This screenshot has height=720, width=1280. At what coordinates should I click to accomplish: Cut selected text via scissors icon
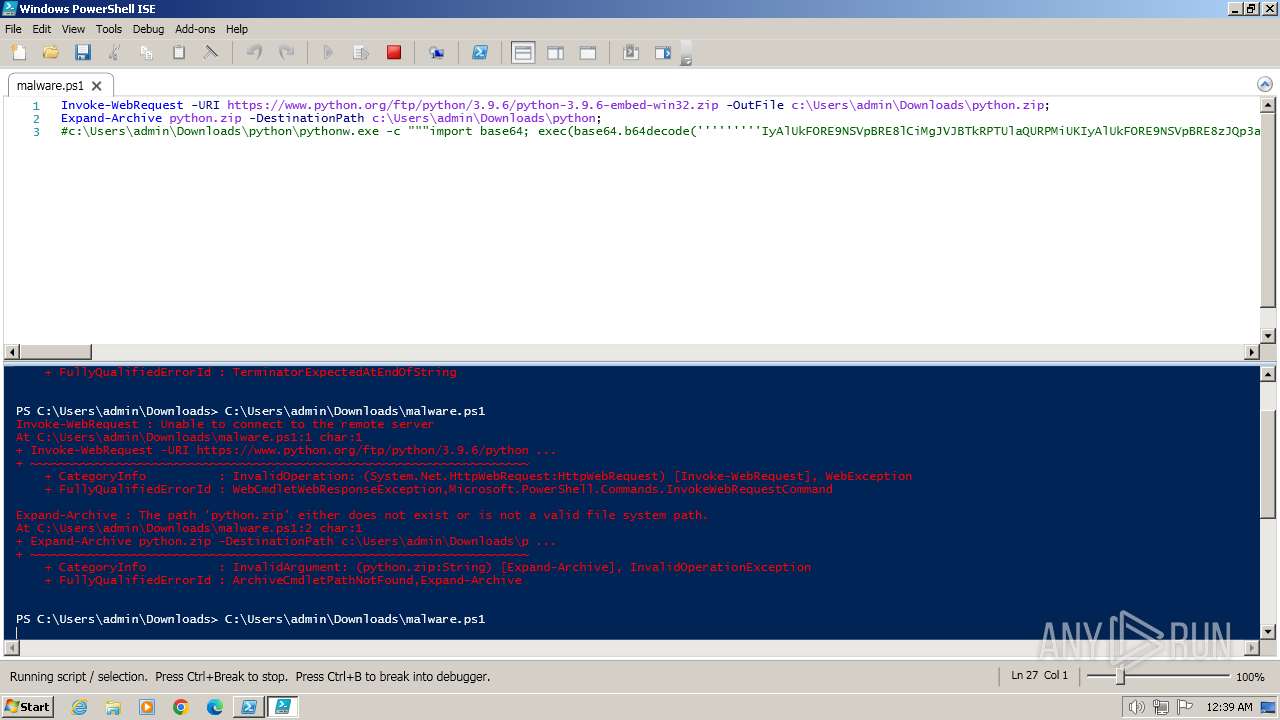114,52
